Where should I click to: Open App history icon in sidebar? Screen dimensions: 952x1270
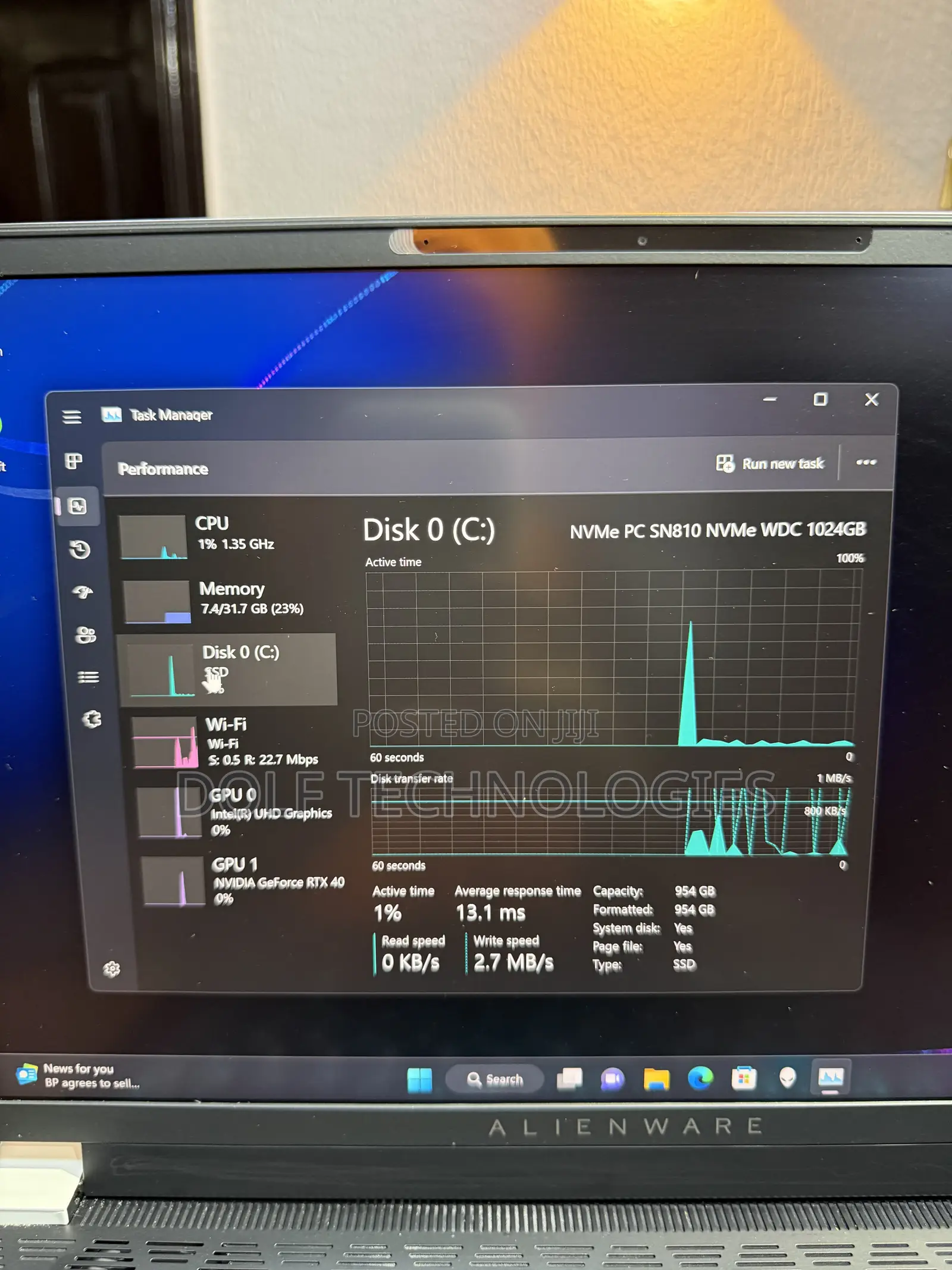click(x=80, y=549)
